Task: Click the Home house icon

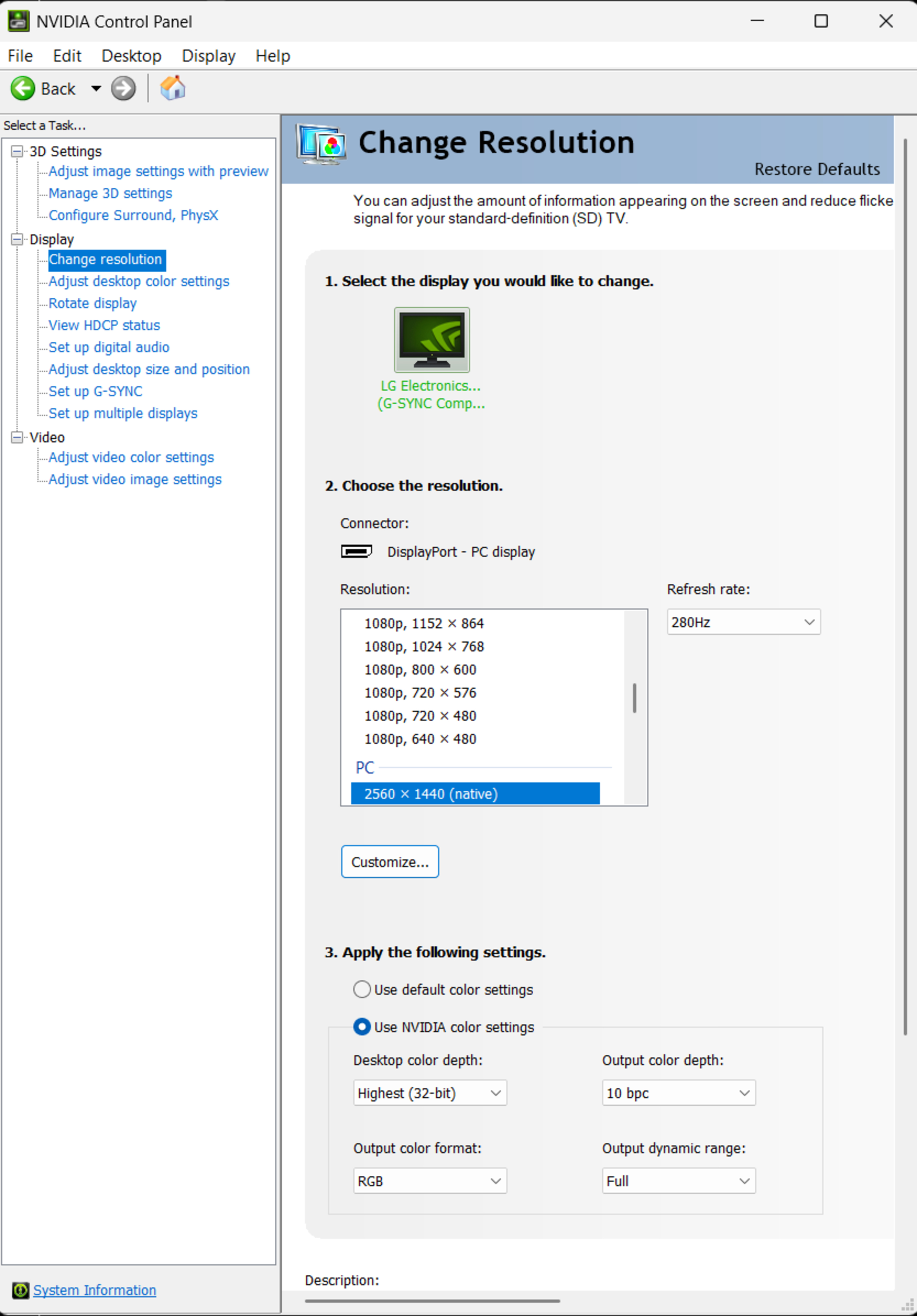Action: tap(173, 88)
